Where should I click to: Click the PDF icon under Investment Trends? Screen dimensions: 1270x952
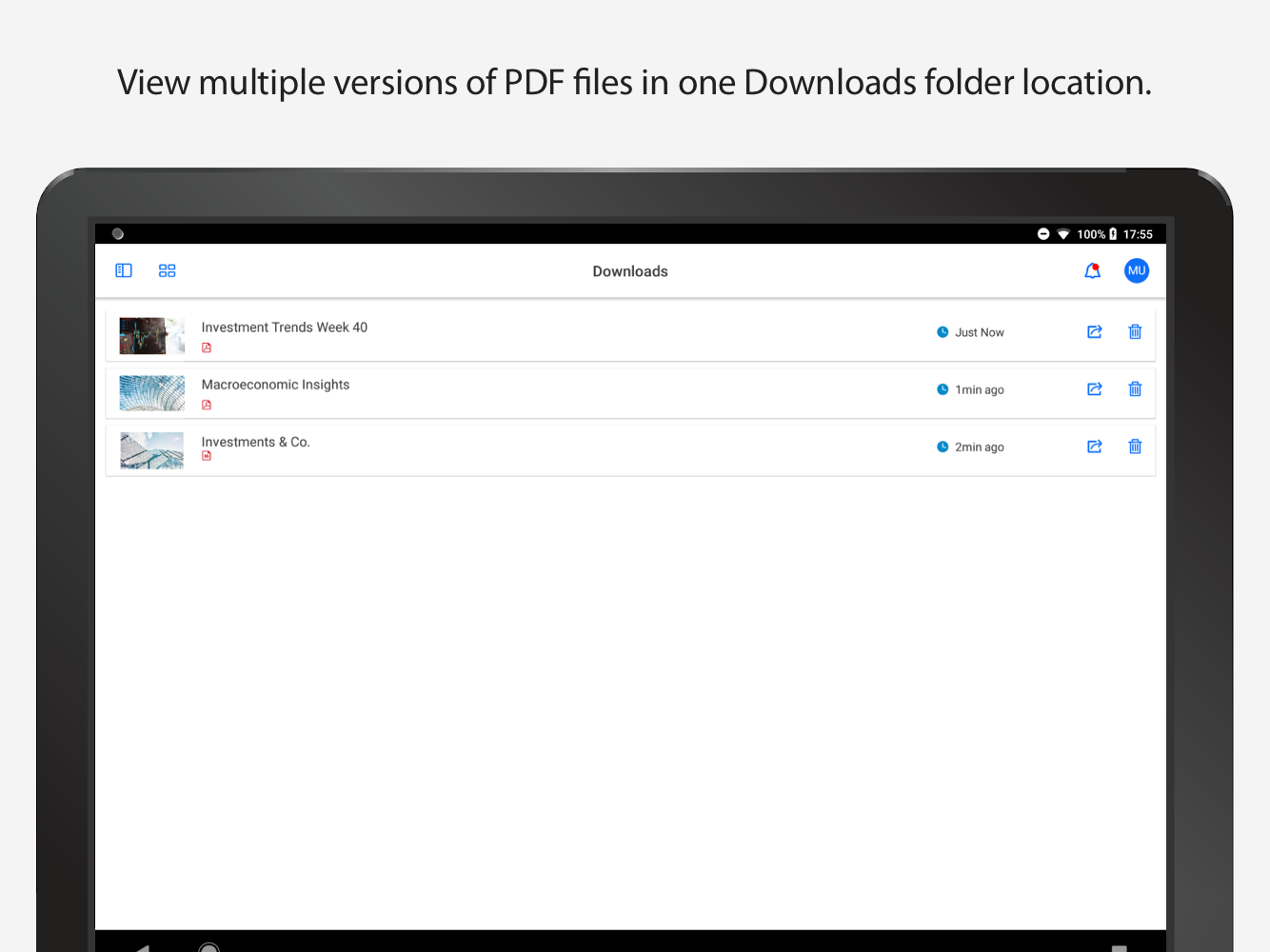coord(207,347)
